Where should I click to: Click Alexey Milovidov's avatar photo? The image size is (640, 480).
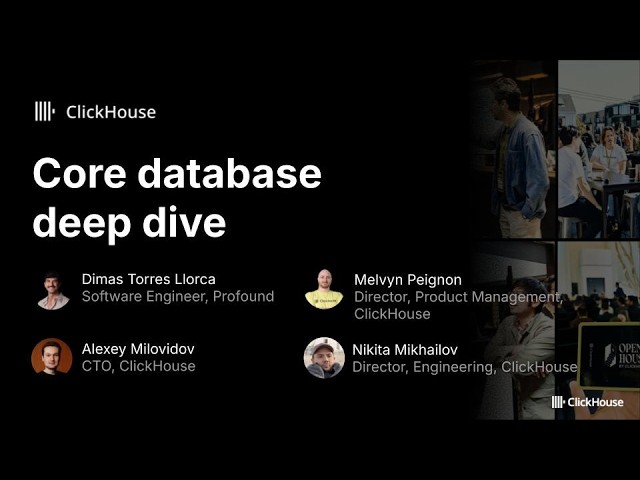(x=52, y=356)
